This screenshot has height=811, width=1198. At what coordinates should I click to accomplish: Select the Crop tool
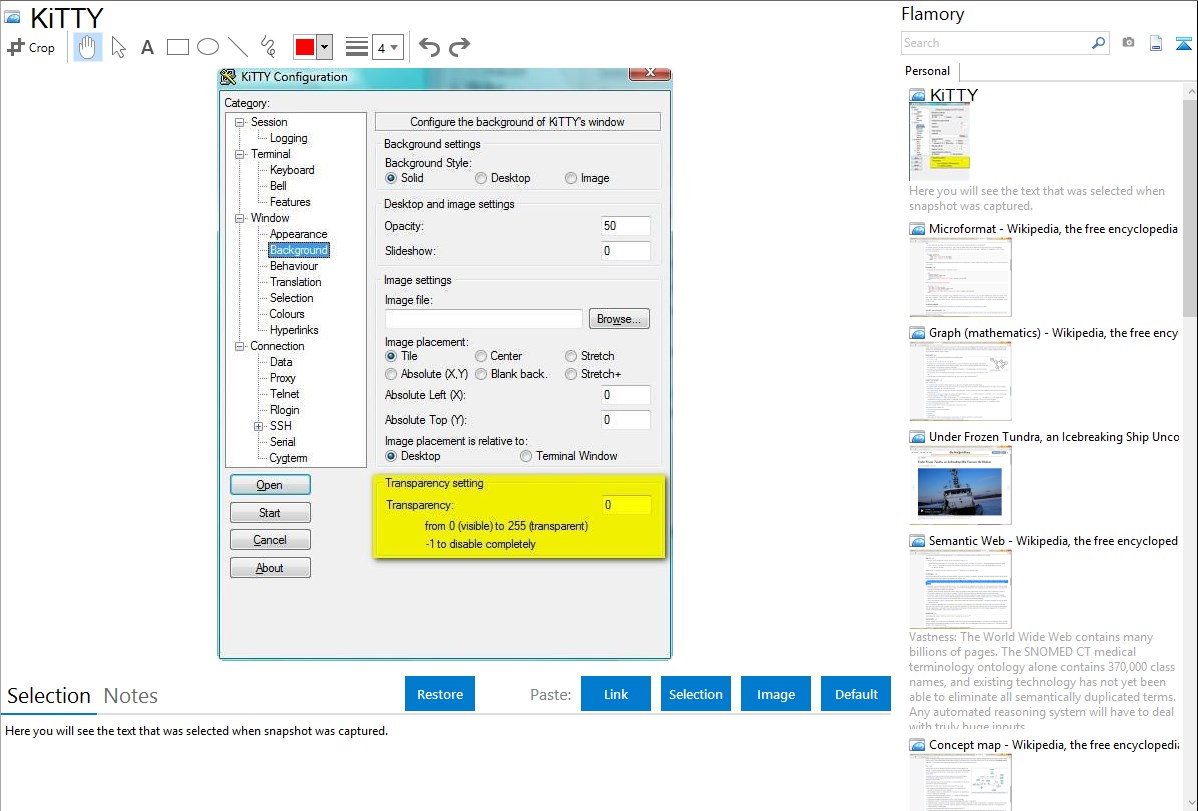click(31, 47)
